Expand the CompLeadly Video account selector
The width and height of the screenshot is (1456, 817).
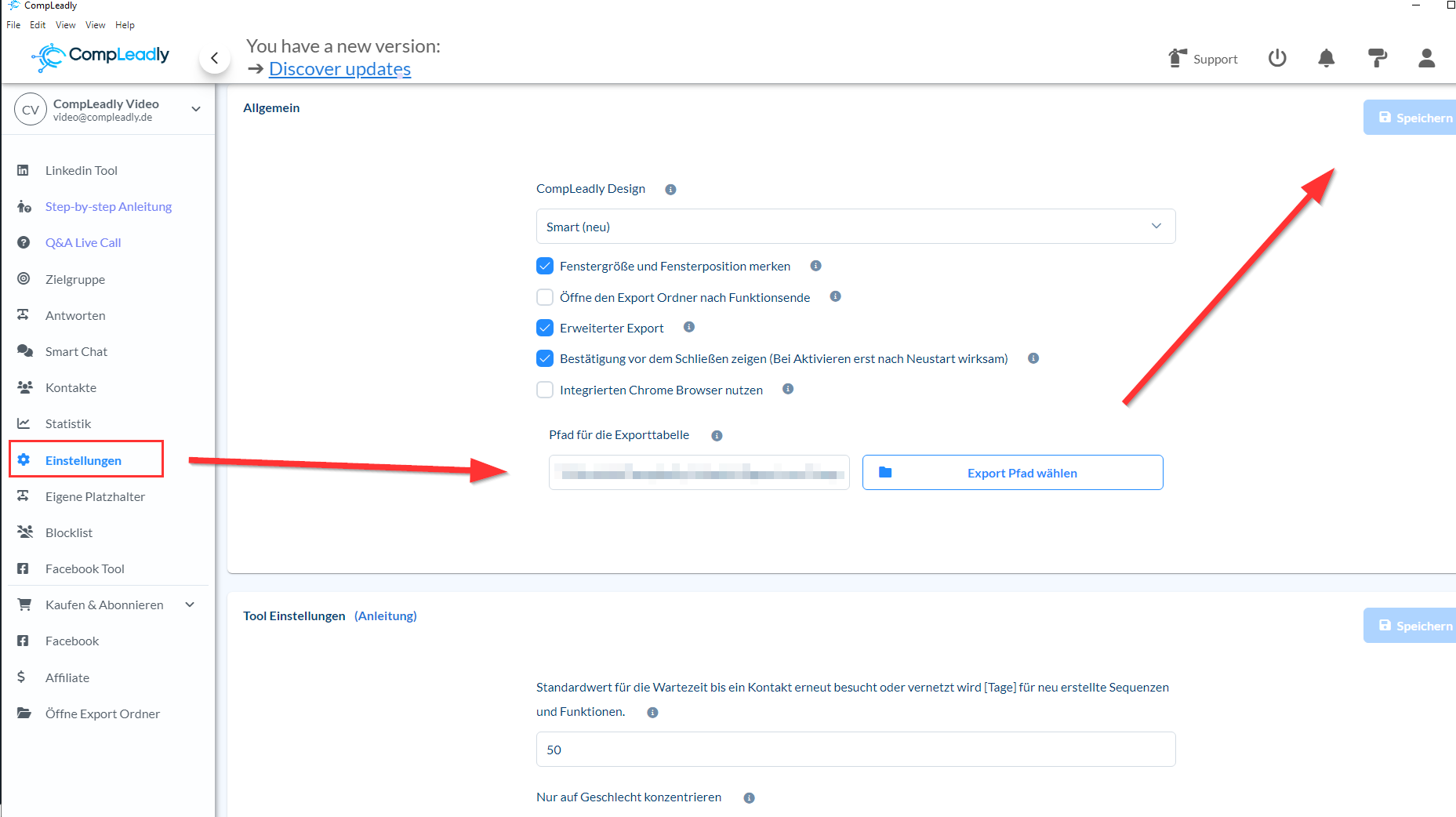[x=196, y=109]
